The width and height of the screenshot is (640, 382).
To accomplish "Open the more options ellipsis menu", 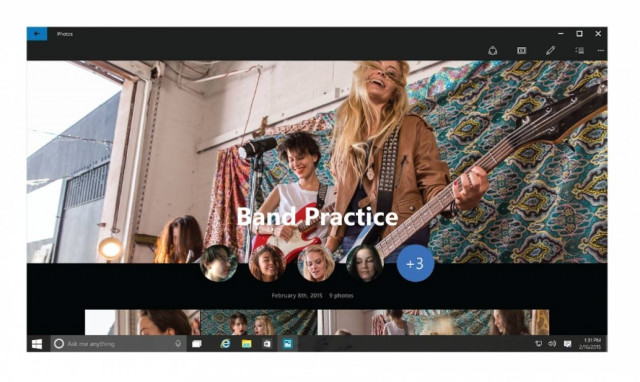I will [x=600, y=51].
